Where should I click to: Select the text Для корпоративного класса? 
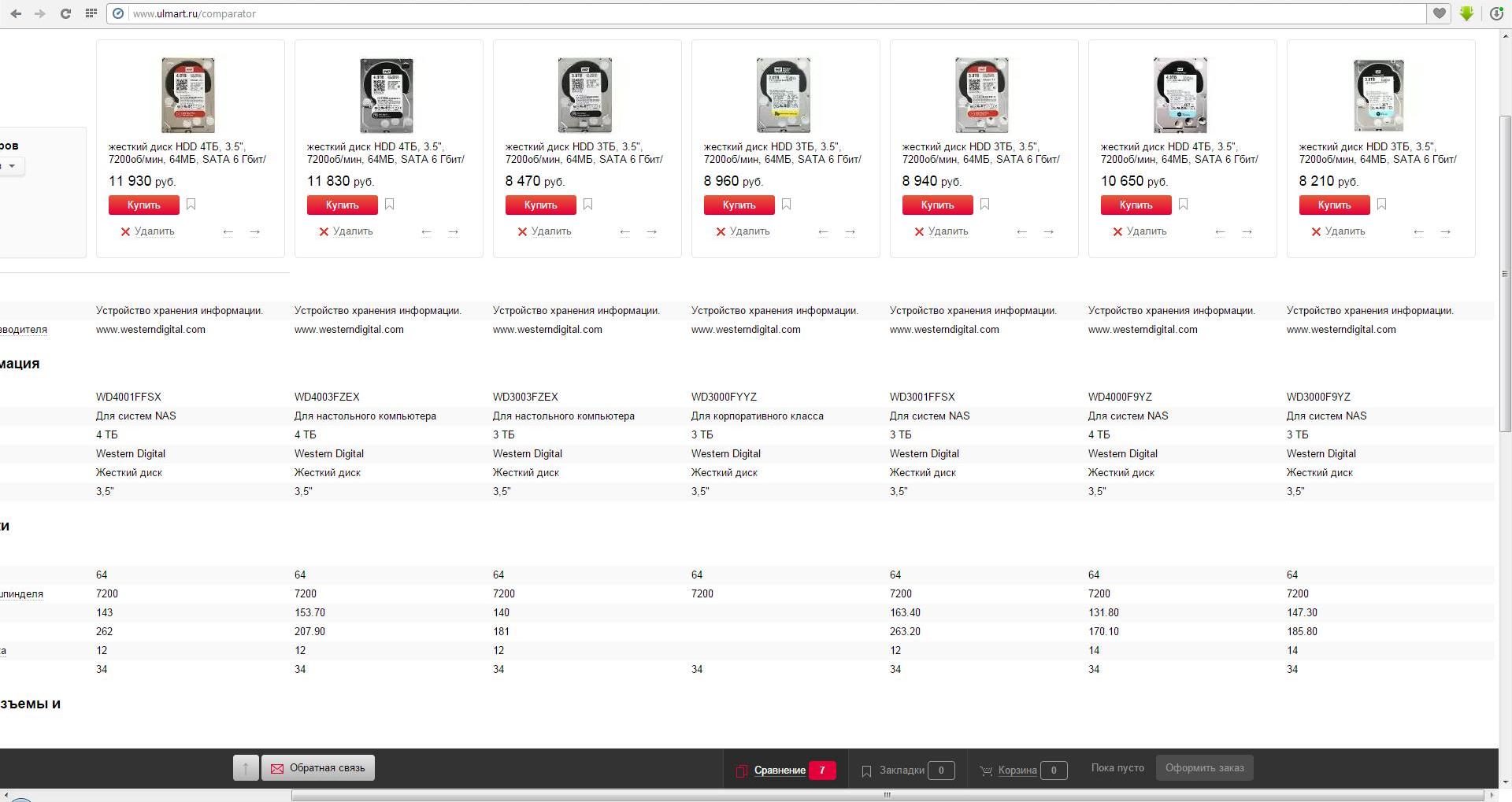[758, 416]
